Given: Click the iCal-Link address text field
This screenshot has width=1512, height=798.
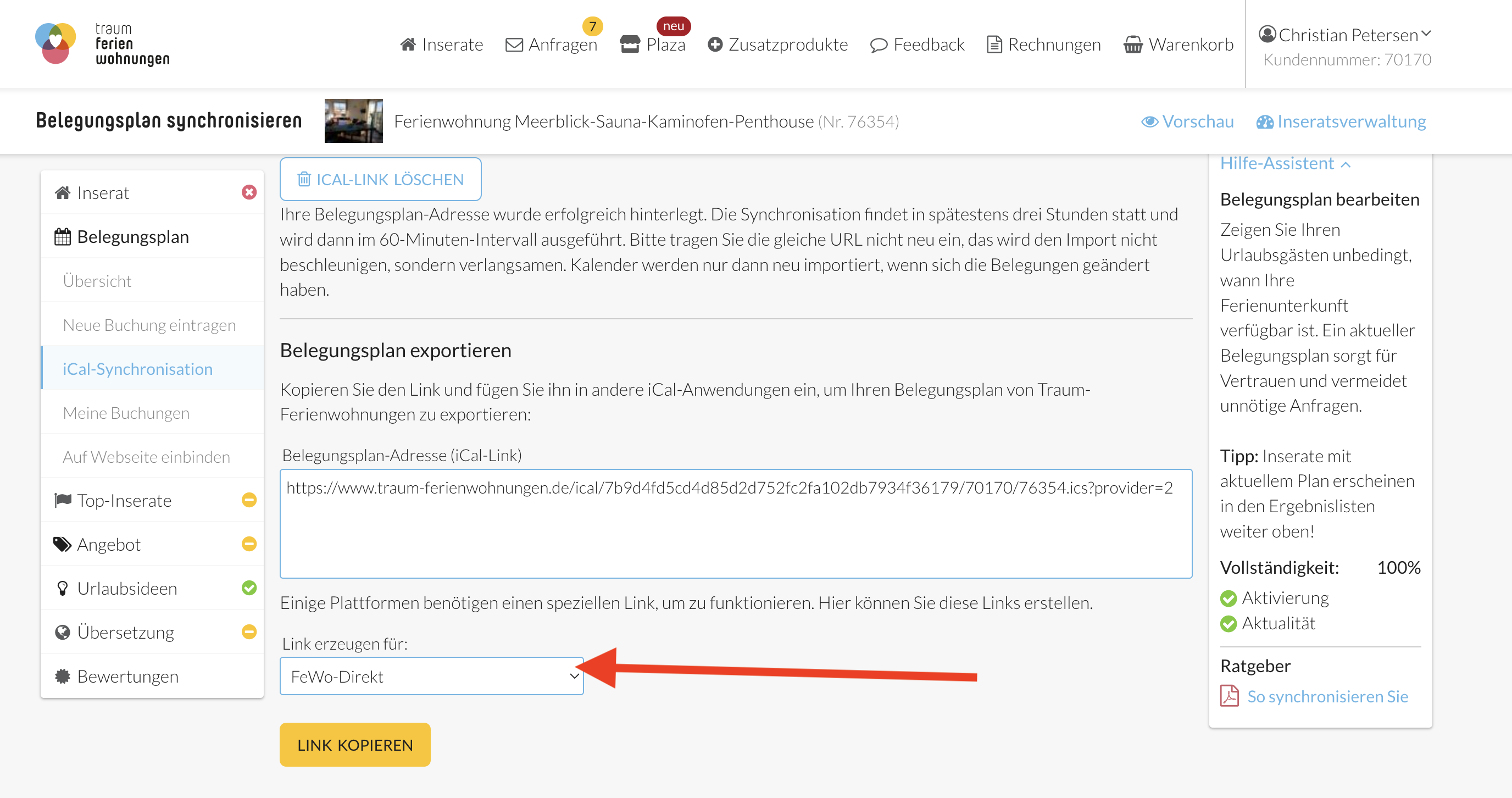Looking at the screenshot, I should coord(736,523).
